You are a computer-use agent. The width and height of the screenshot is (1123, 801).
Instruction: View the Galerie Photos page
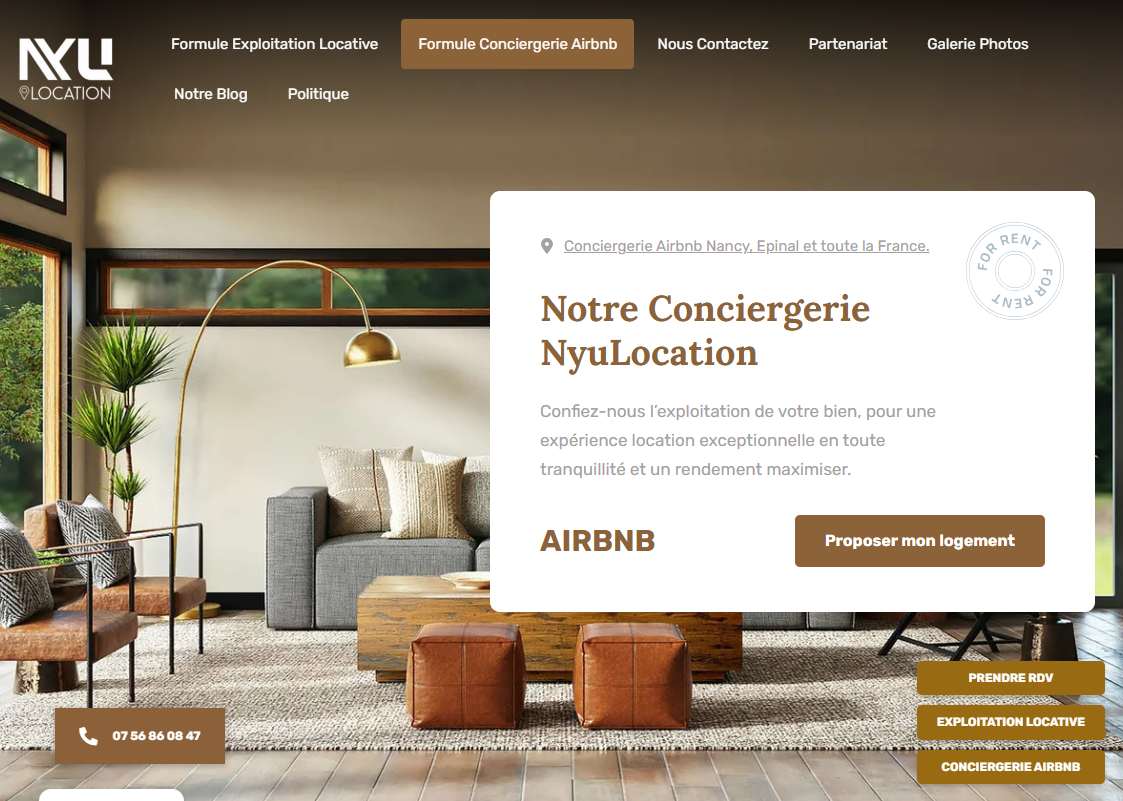click(x=977, y=44)
